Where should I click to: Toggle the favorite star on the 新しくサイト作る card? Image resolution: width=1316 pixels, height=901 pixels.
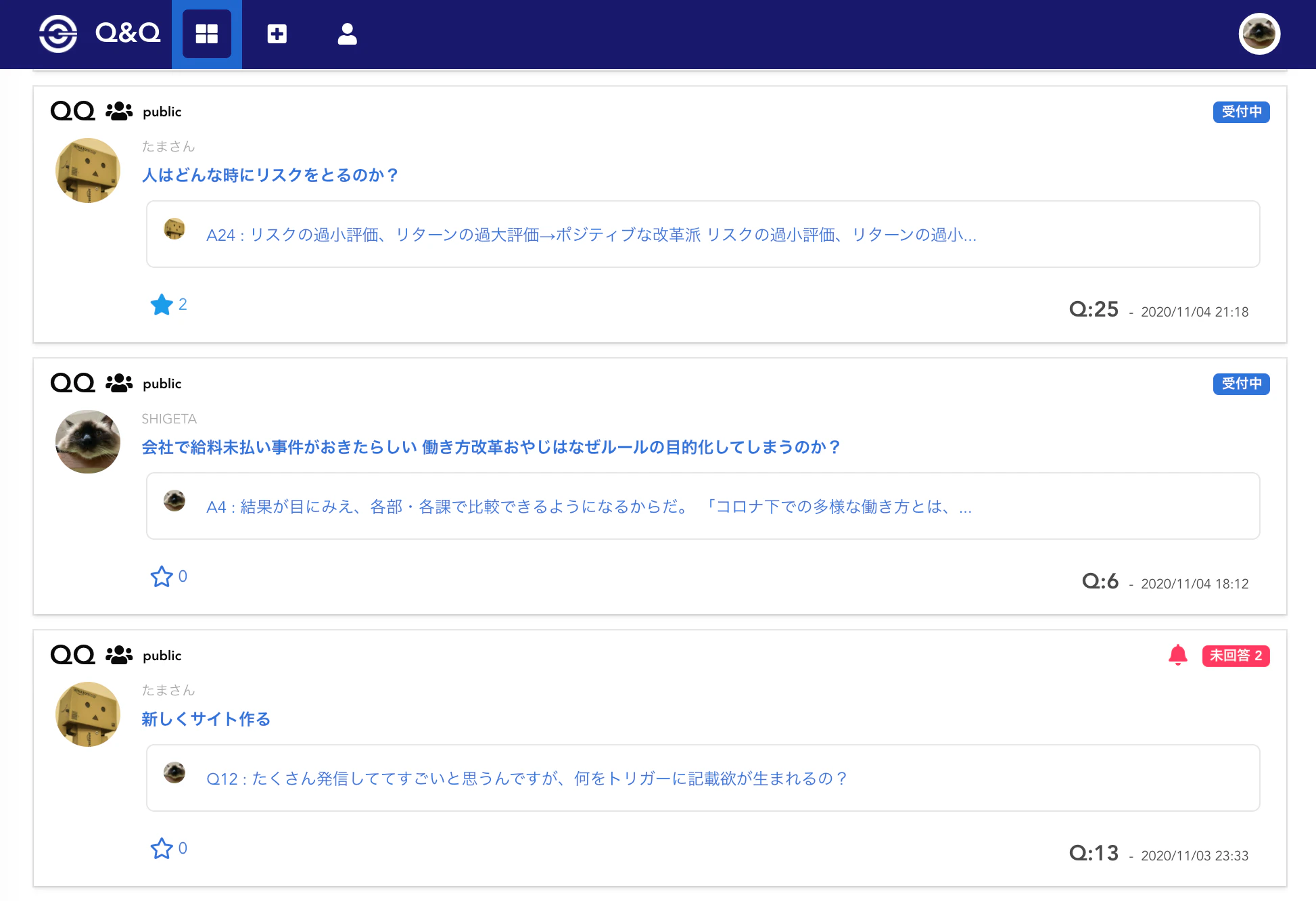[x=161, y=848]
